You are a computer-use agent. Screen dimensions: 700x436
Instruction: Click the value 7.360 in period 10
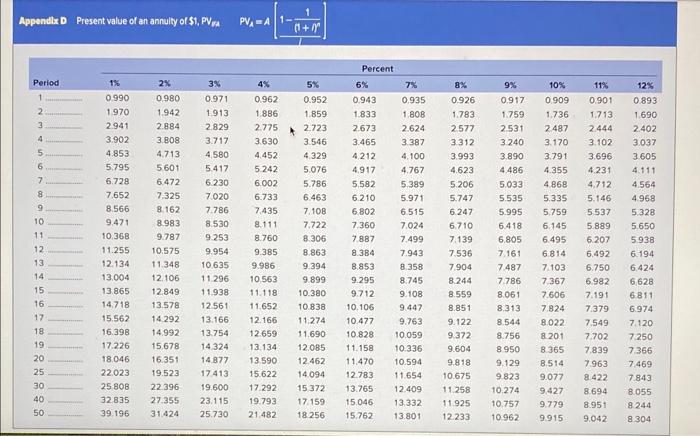(x=363, y=225)
